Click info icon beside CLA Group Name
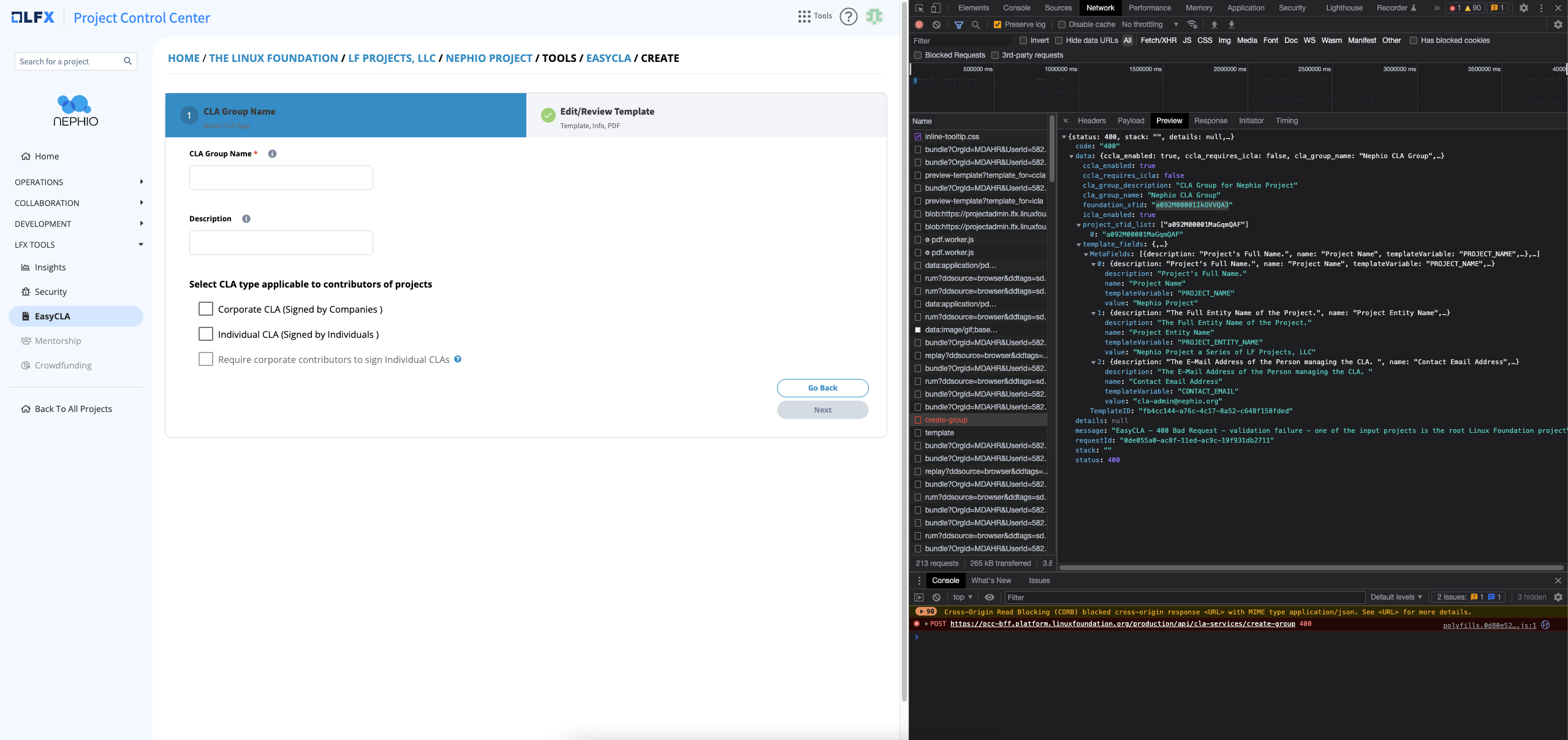This screenshot has height=740, width=1568. click(x=272, y=154)
